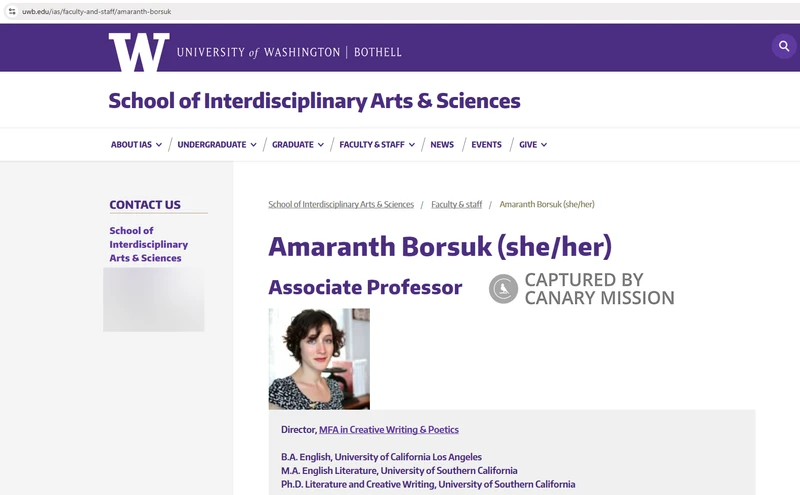Image resolution: width=800 pixels, height=495 pixels.
Task: Click the Amaranth Borsuk (she/her) page heading
Action: click(440, 246)
